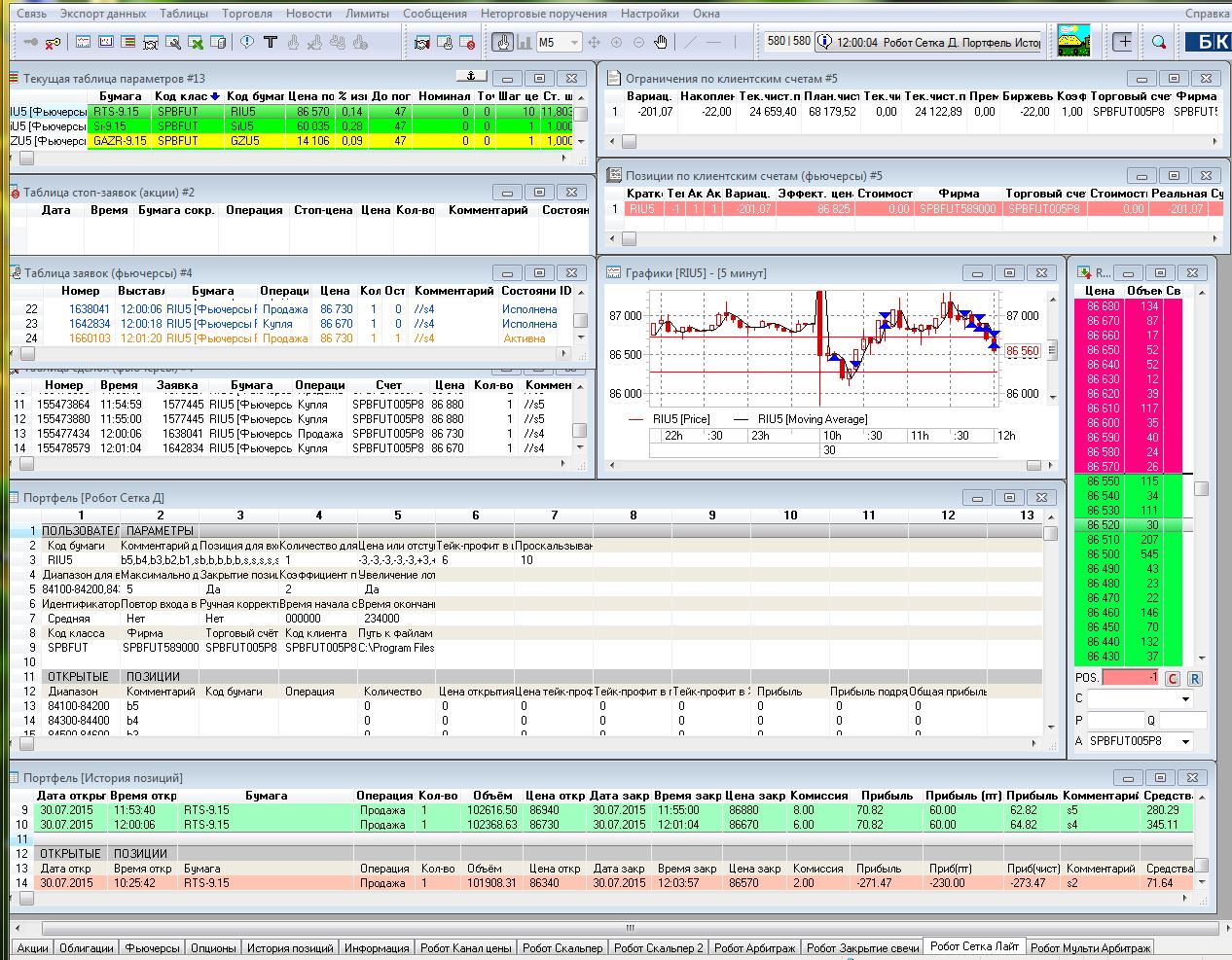Click the circled plus zoom-in icon
Viewport: 1232px width, 960px height.
pos(617,42)
